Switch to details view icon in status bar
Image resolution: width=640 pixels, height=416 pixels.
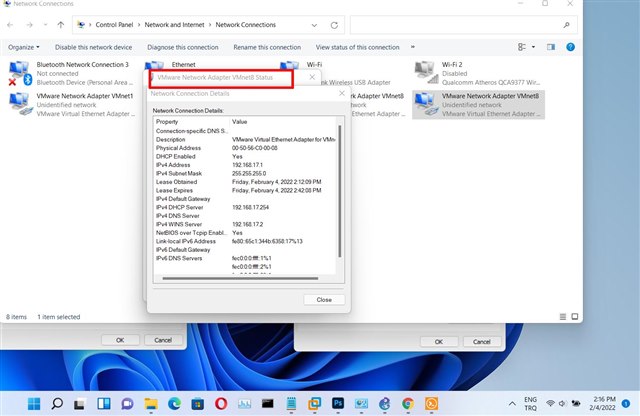[x=562, y=317]
